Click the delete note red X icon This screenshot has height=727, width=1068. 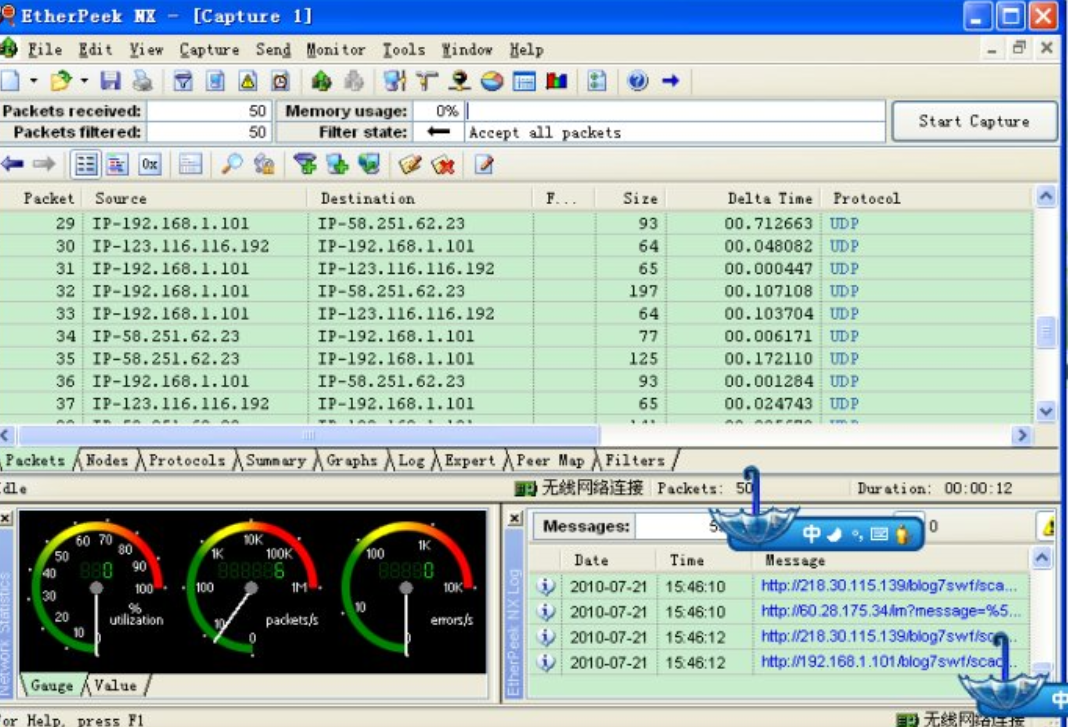(x=443, y=164)
